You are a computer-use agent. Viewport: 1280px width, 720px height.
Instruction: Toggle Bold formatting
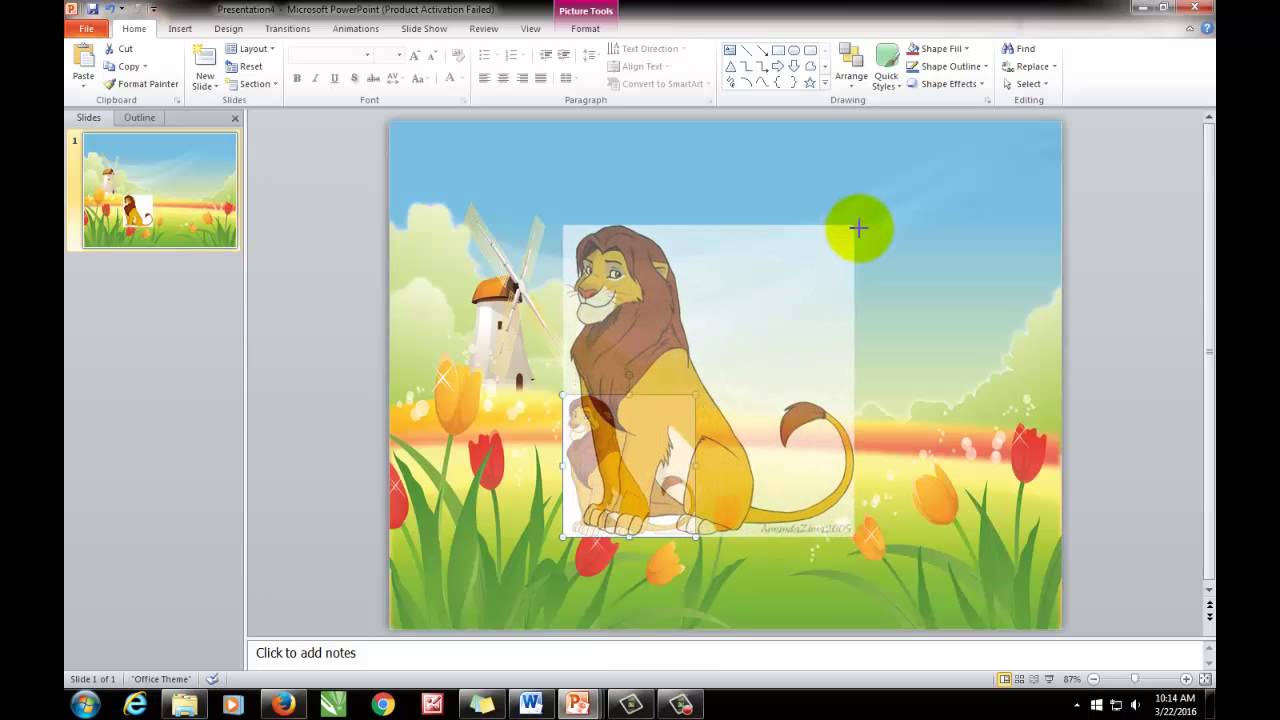click(x=297, y=78)
